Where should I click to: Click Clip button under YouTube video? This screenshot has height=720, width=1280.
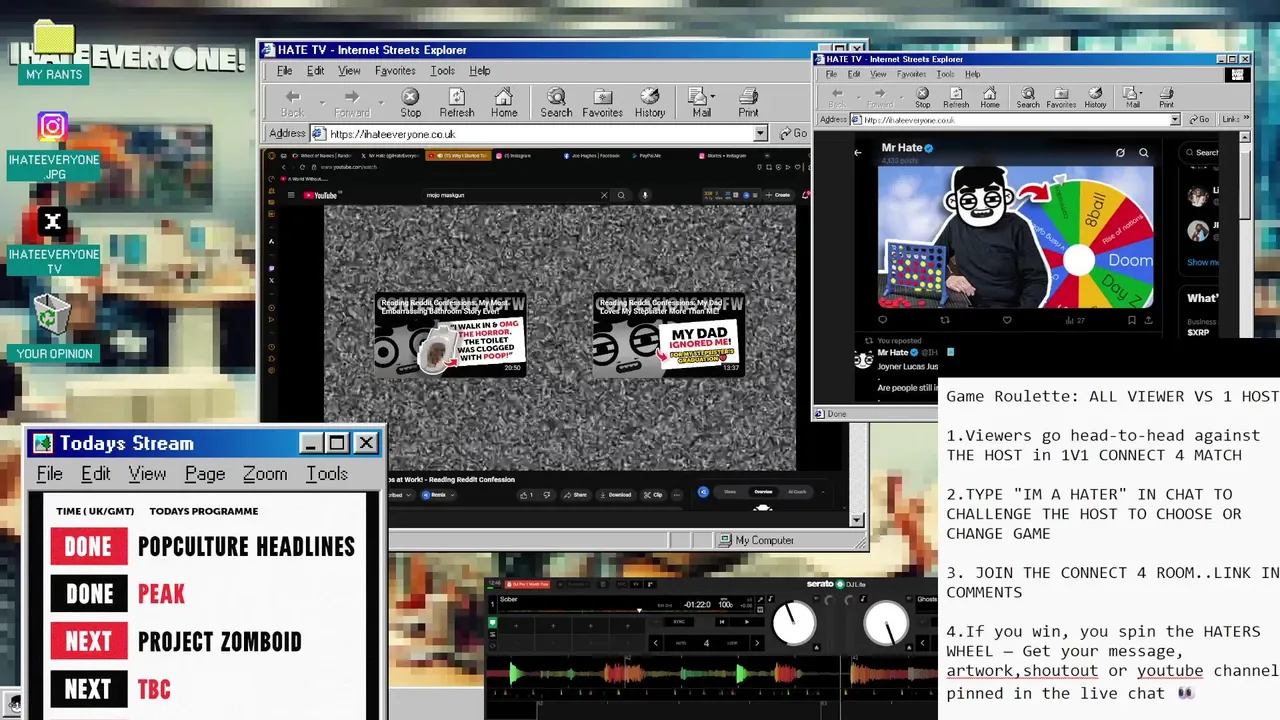[653, 495]
